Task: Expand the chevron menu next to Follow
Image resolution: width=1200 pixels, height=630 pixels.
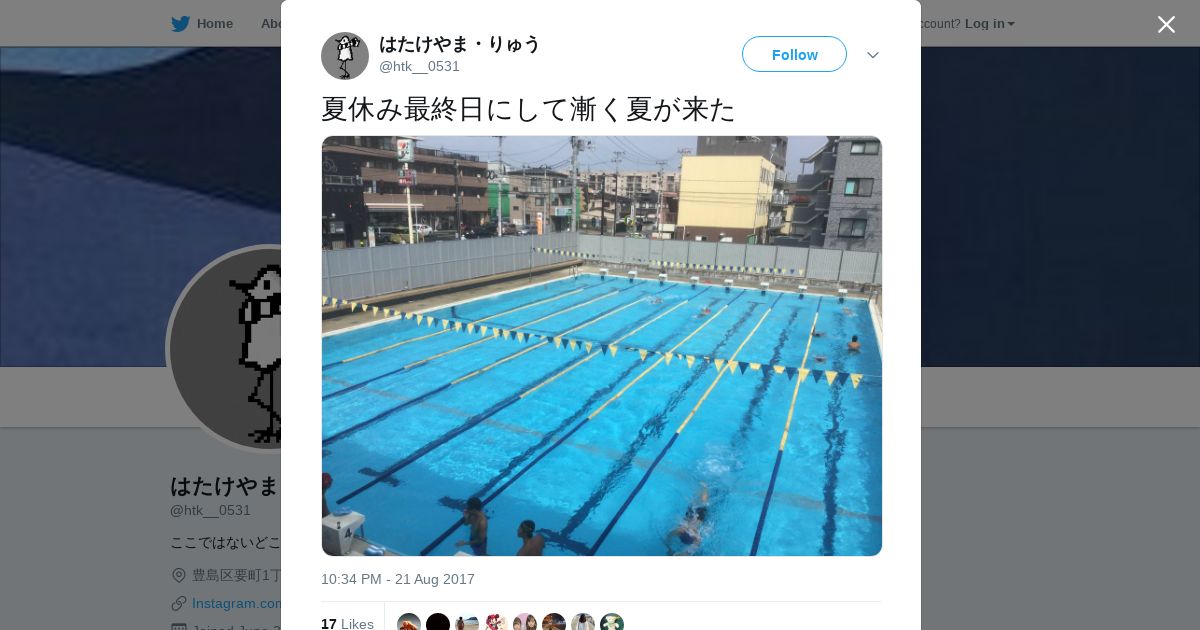Action: coord(873,55)
